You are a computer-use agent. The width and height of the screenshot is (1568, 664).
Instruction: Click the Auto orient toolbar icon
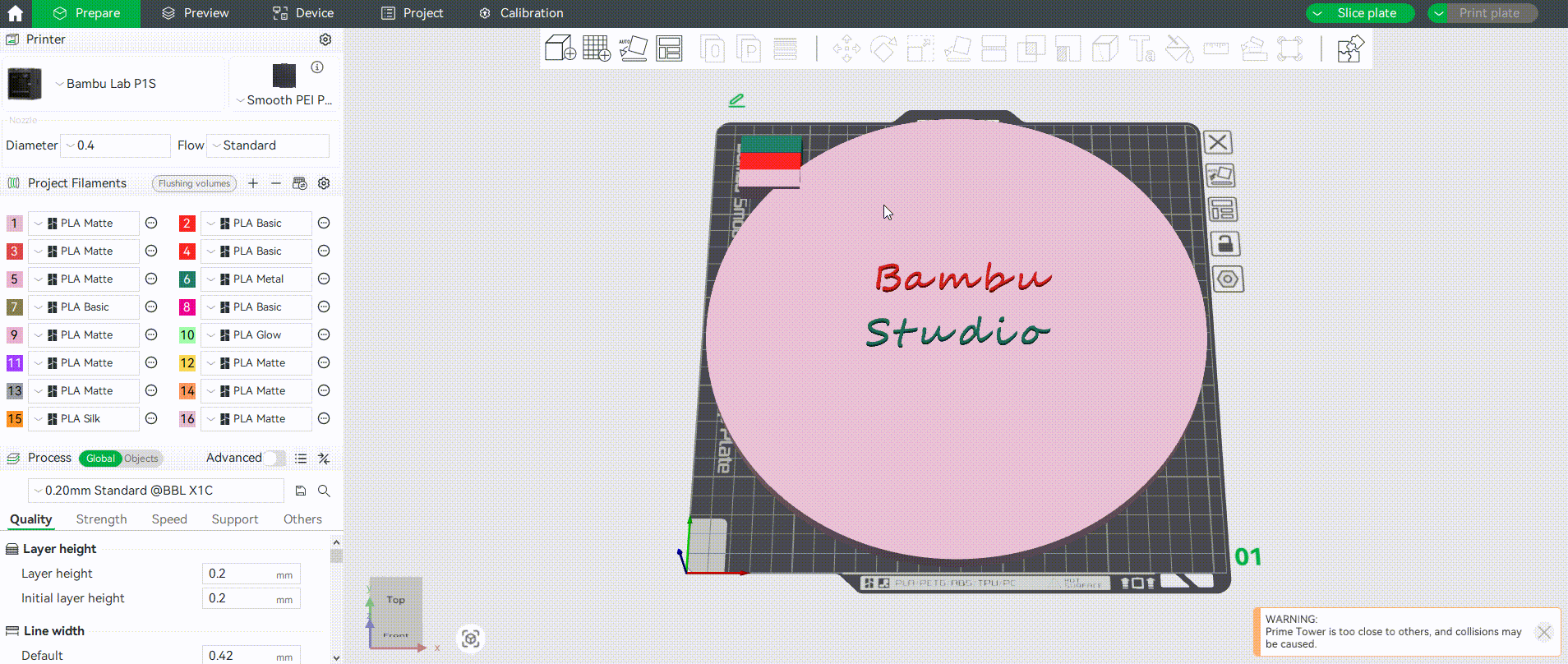[633, 48]
